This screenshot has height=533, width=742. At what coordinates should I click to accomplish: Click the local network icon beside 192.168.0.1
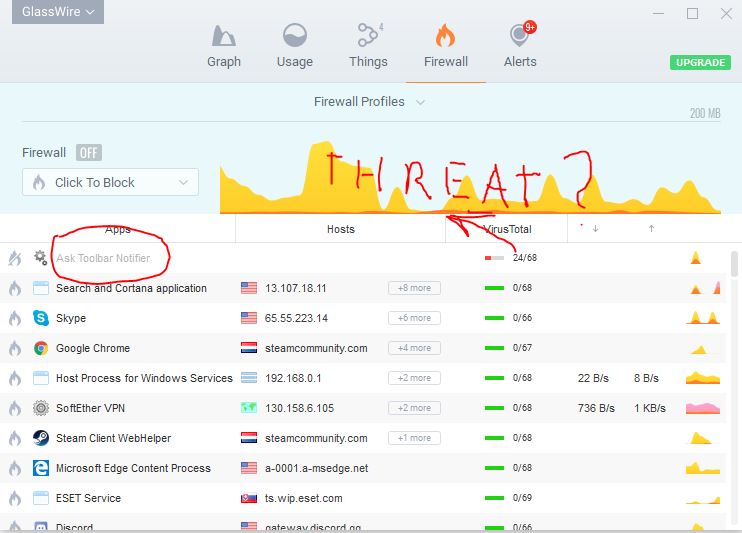click(249, 378)
